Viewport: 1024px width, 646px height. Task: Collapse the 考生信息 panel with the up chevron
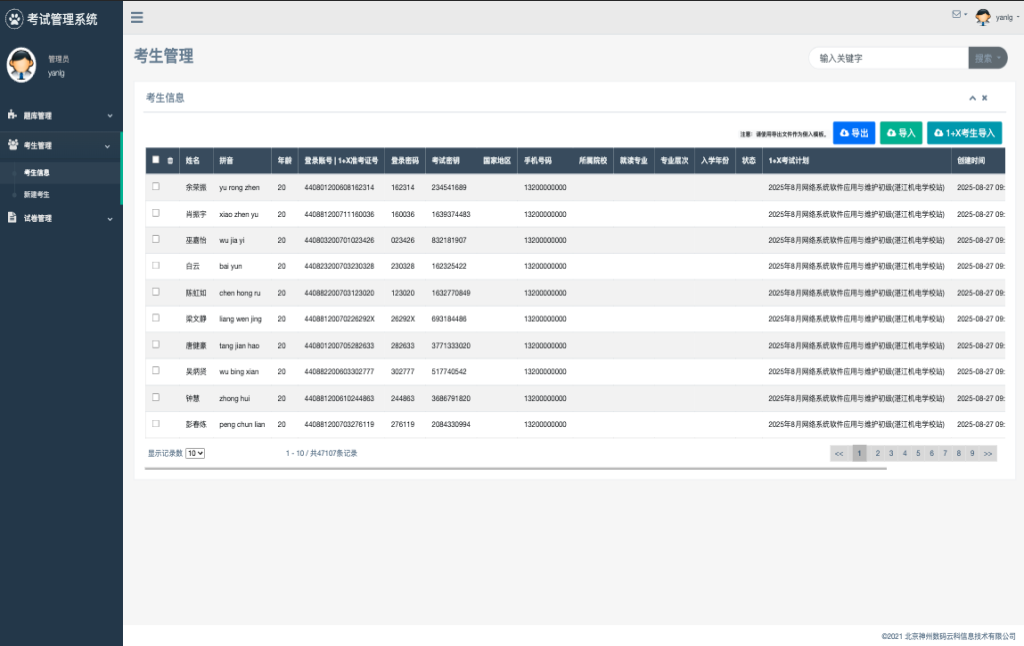[971, 98]
